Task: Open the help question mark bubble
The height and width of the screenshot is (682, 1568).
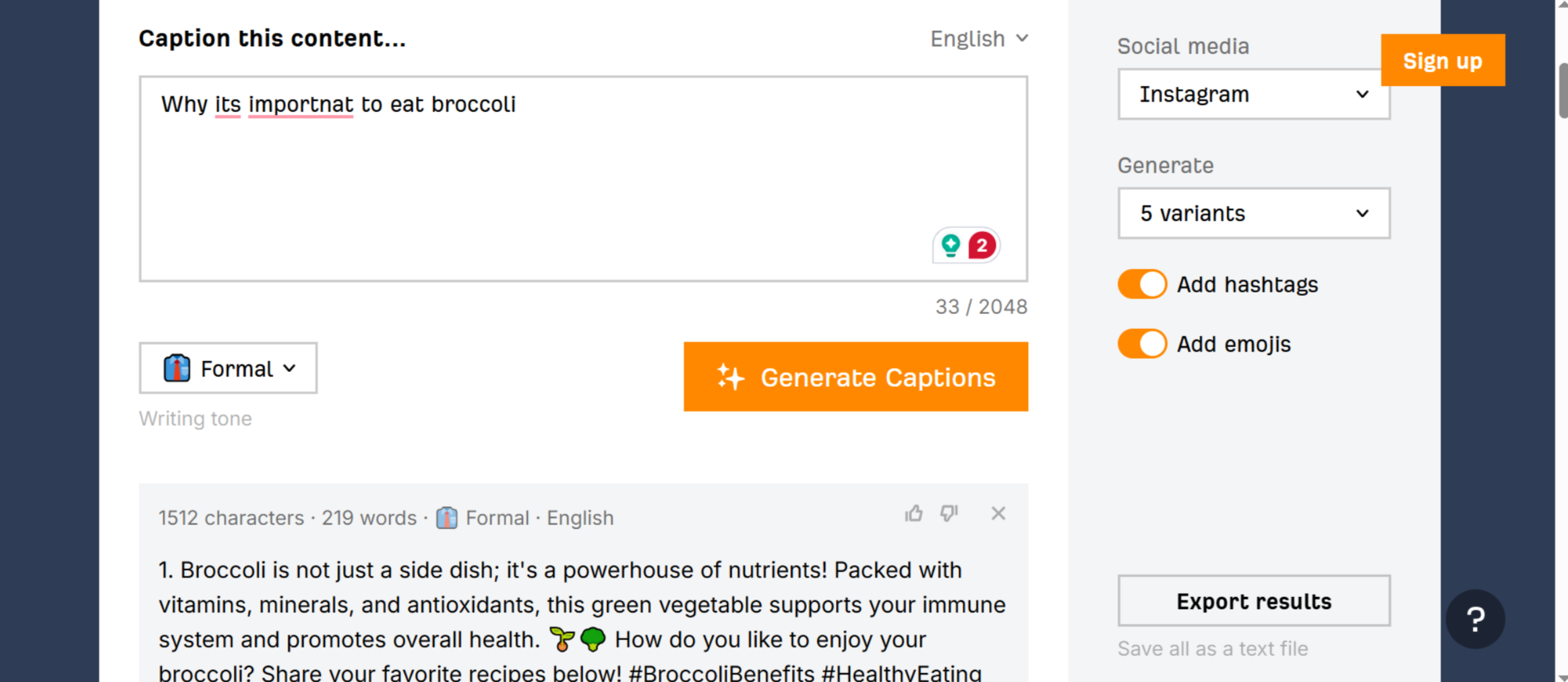Action: (x=1475, y=619)
